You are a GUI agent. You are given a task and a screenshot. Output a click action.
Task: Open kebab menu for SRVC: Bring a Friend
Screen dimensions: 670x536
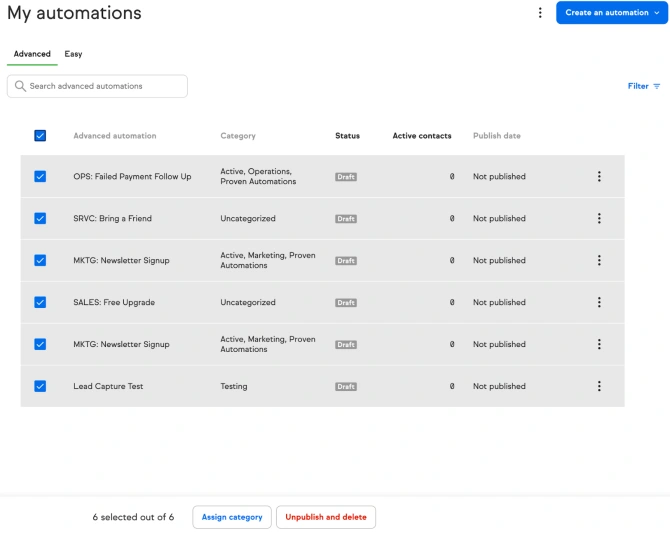tap(599, 218)
